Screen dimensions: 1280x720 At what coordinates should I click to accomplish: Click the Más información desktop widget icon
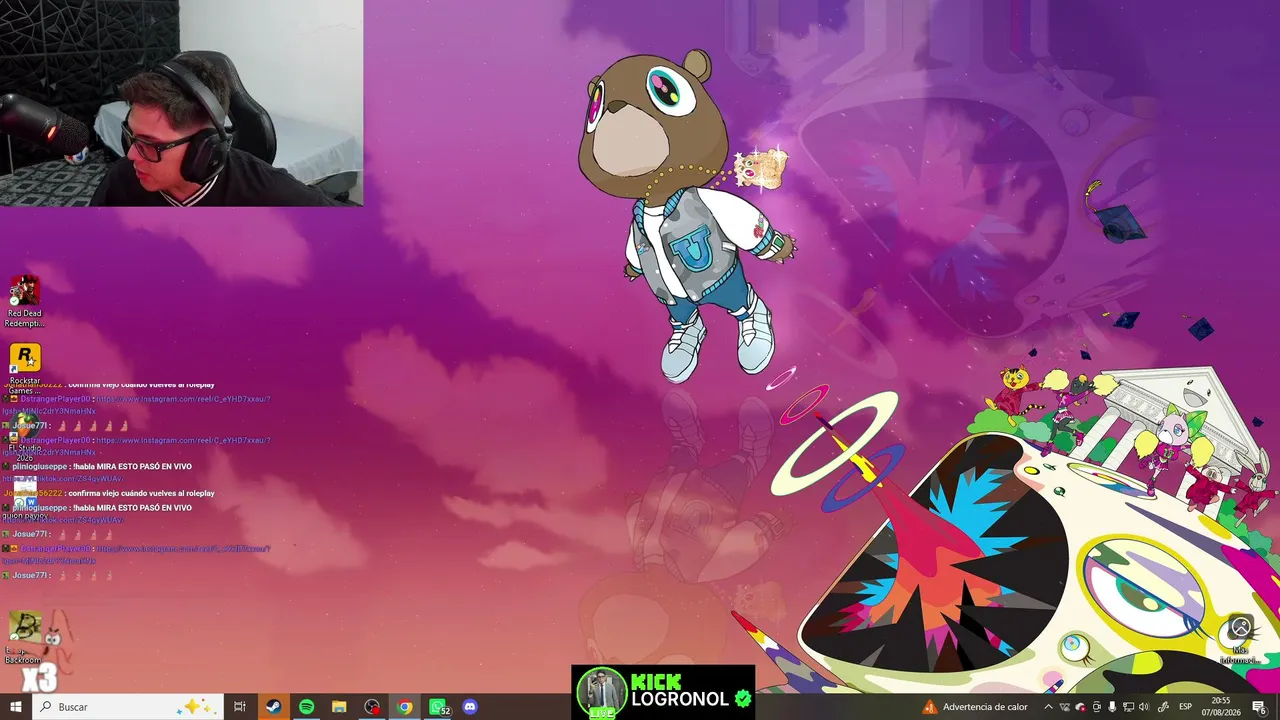click(1240, 639)
